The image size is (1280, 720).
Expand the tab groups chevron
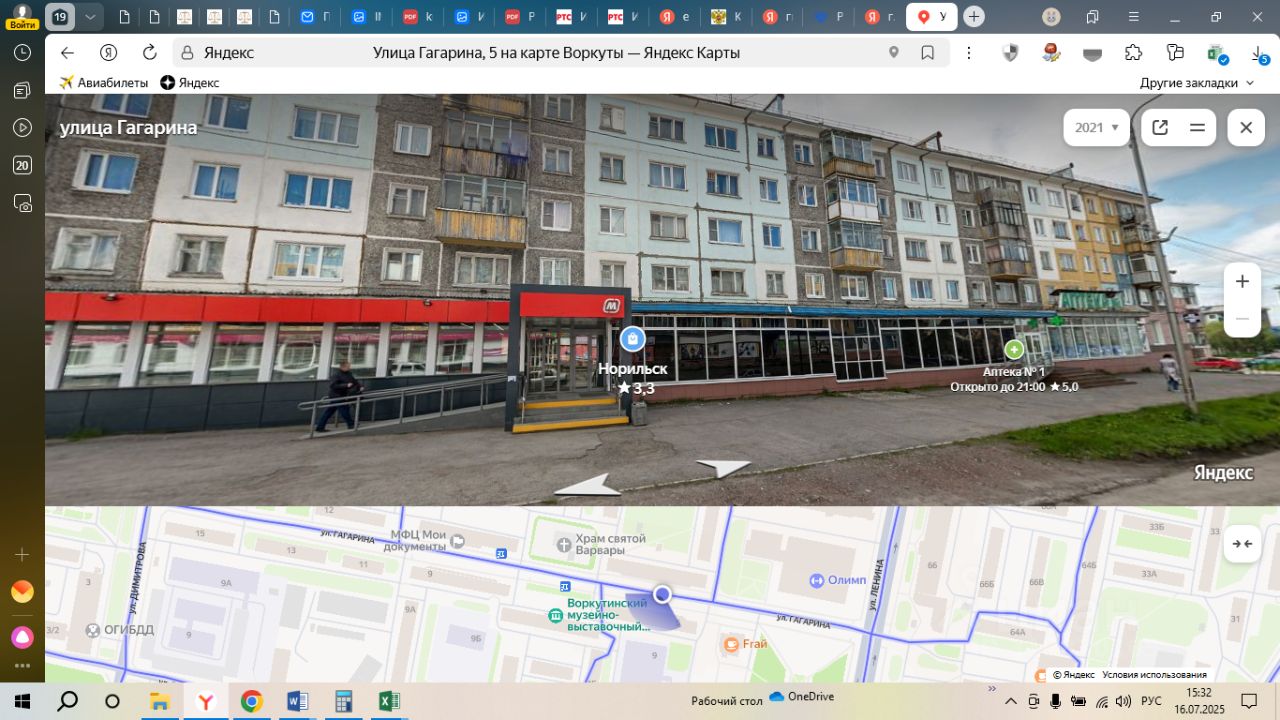(91, 17)
